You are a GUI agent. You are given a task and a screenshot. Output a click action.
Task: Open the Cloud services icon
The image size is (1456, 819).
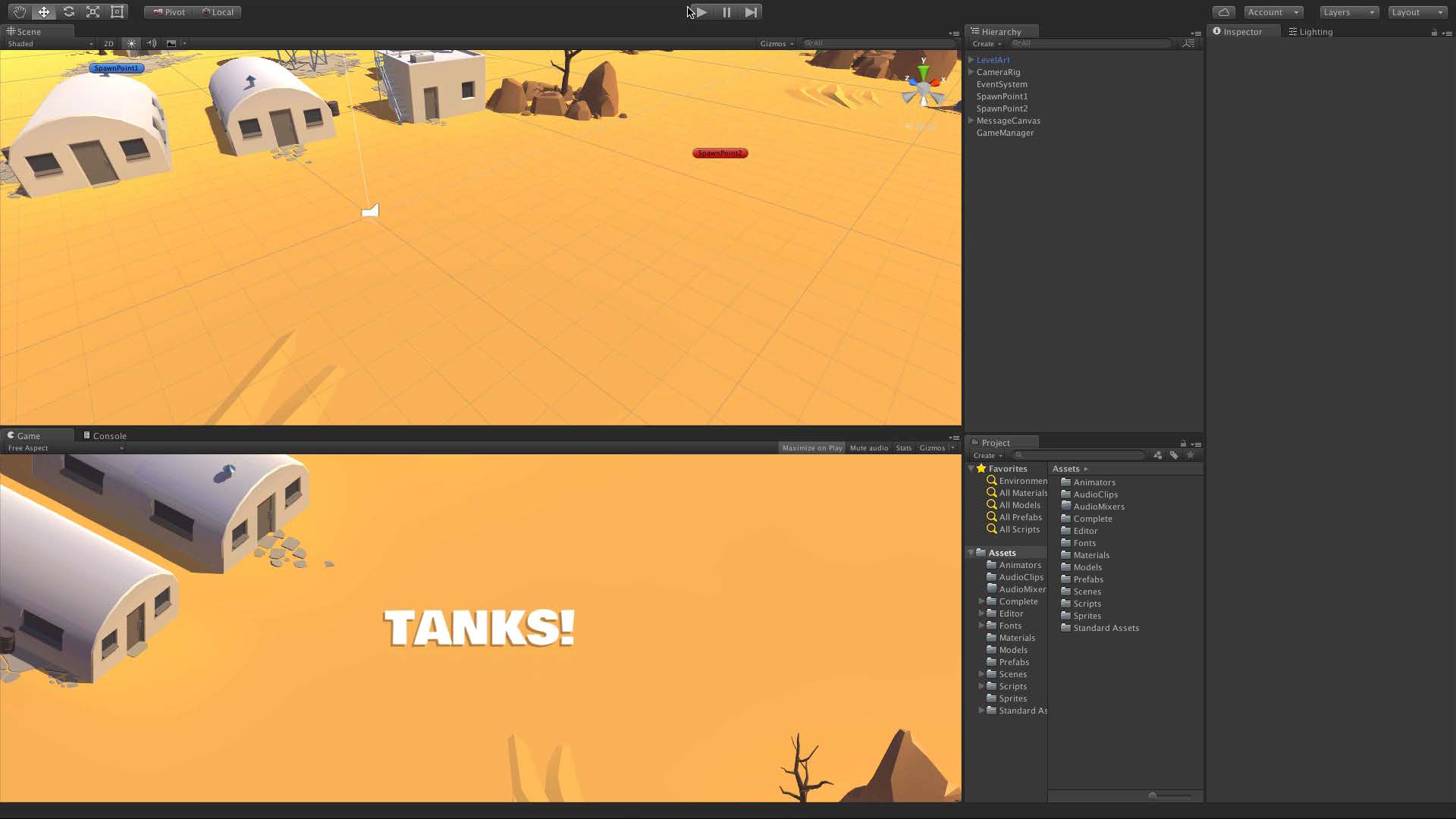pos(1223,12)
